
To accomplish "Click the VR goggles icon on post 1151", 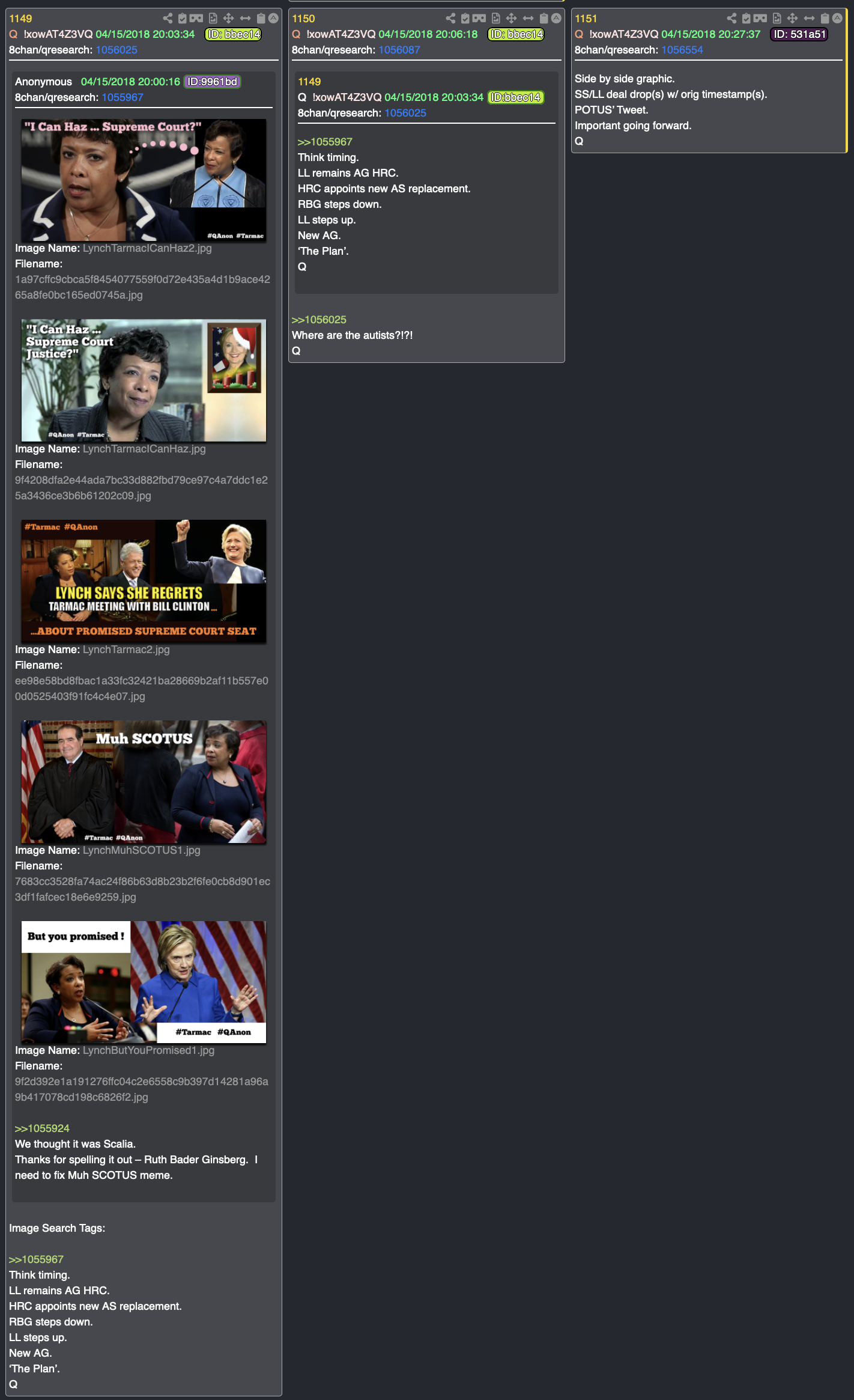I will pos(760,19).
